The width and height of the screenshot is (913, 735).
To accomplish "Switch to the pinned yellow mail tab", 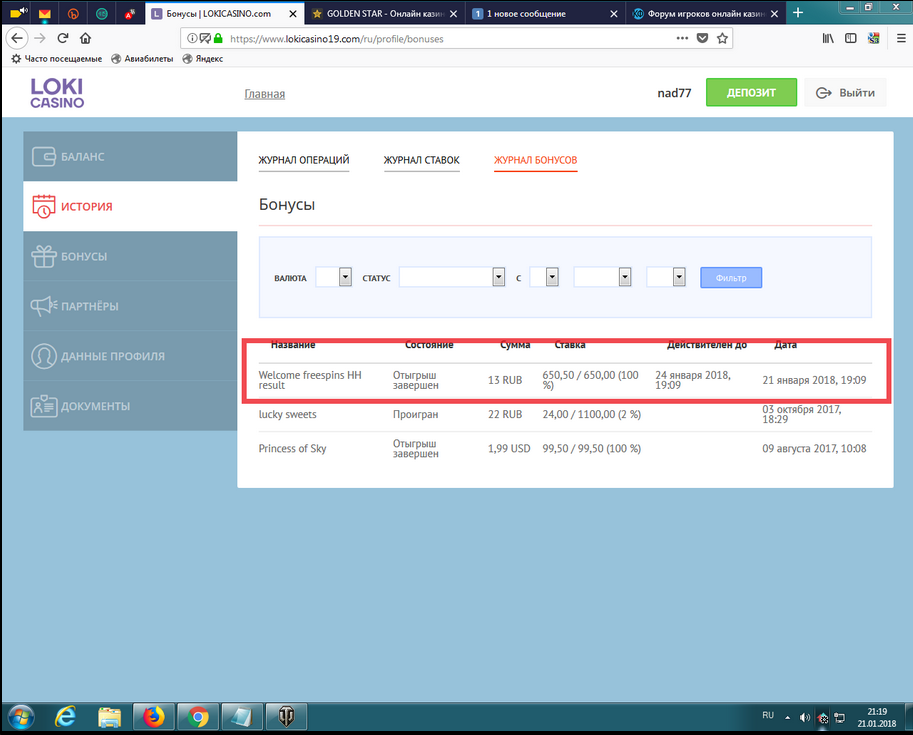I will coord(44,13).
